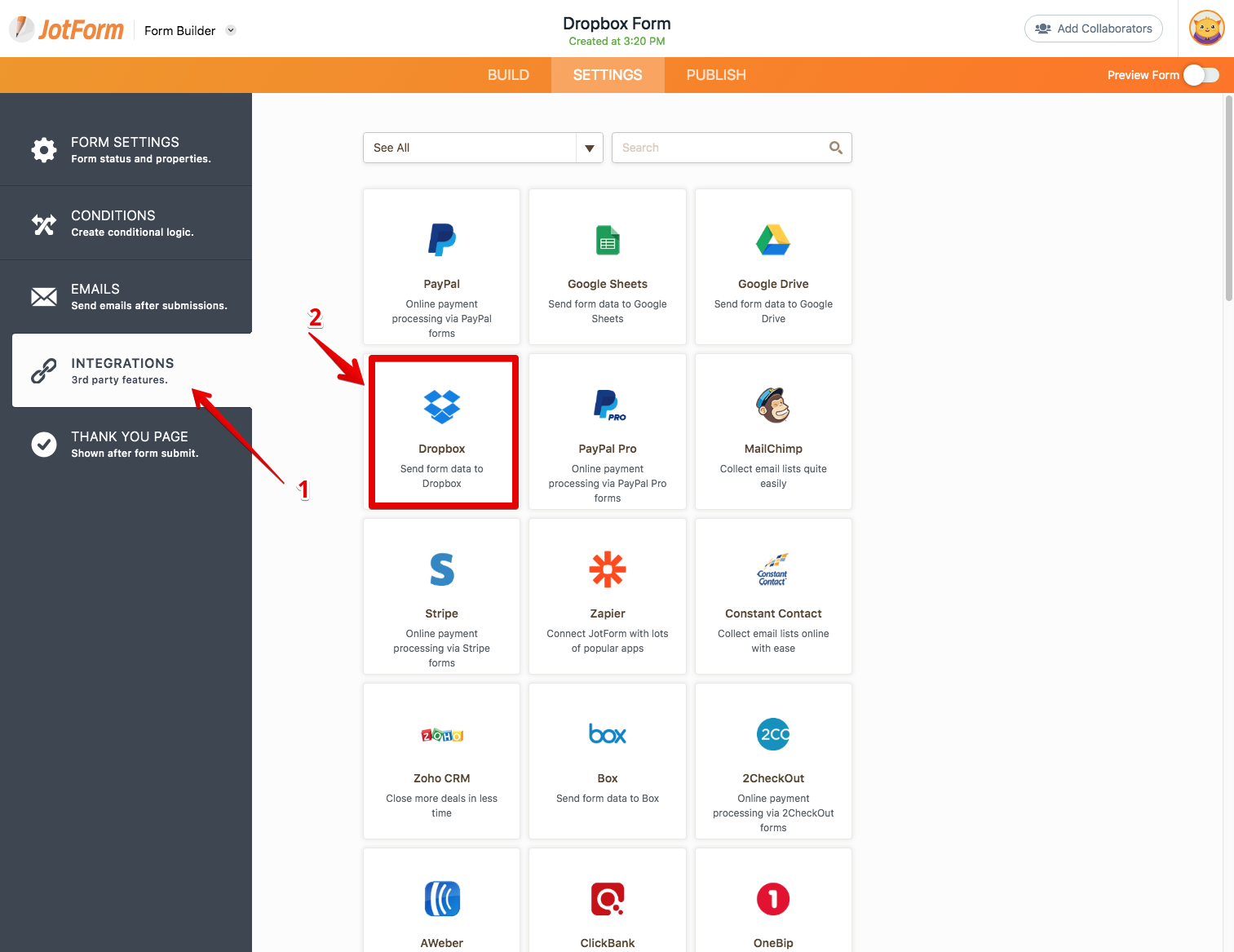
Task: Select the MailChimp monkey icon
Action: point(773,405)
